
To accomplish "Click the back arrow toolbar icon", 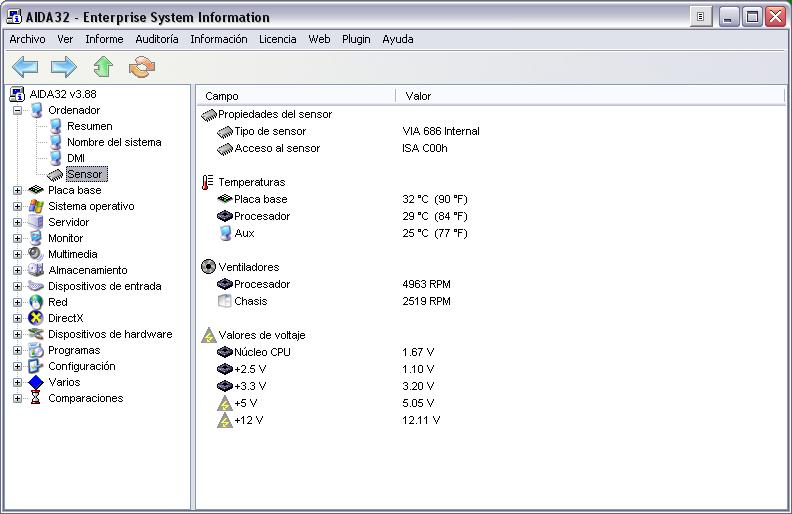I will pos(25,67).
